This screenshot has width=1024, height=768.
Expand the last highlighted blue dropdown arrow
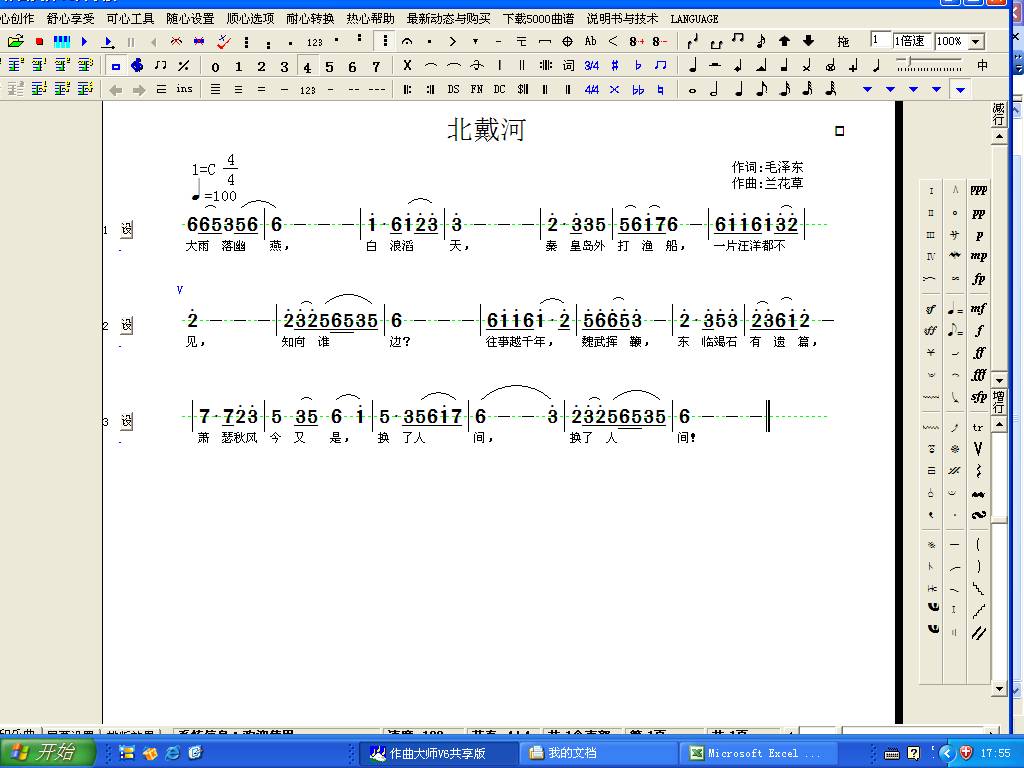tap(960, 89)
